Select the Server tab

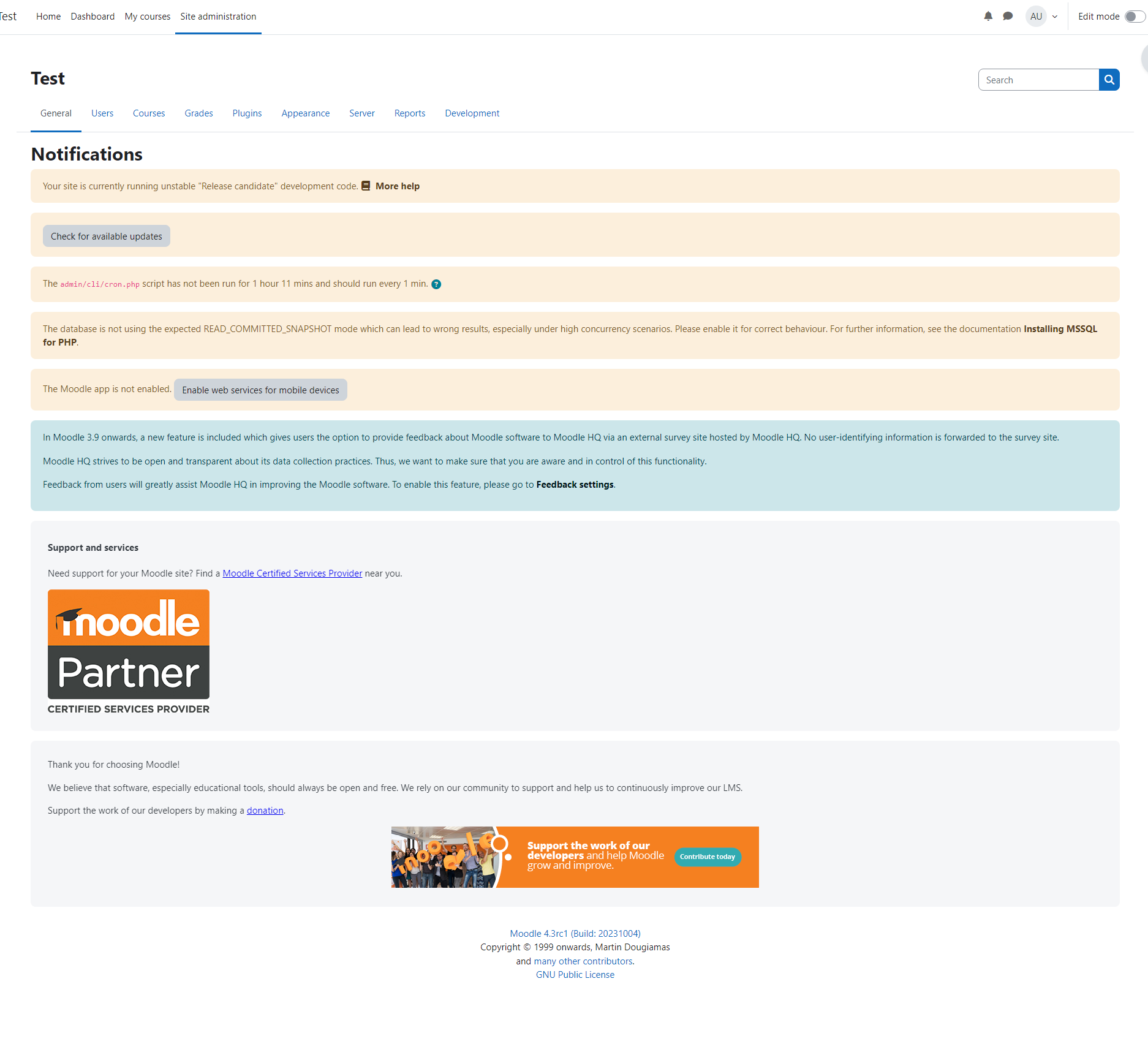click(362, 113)
